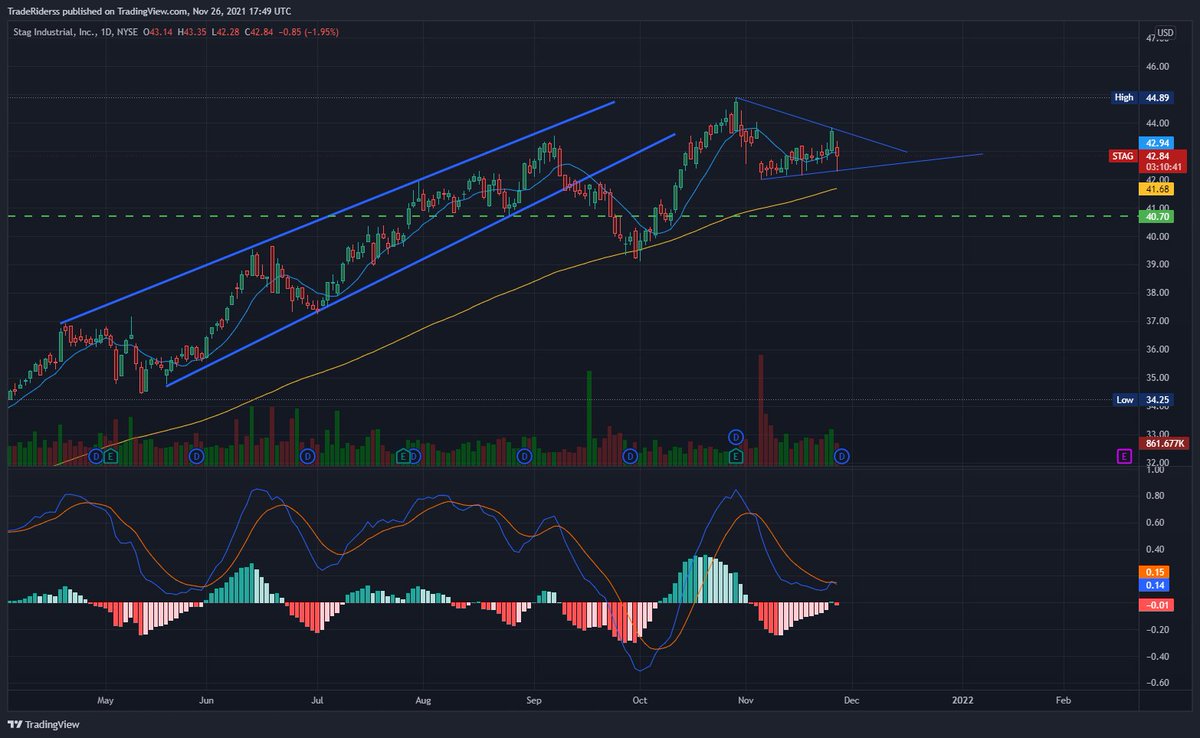This screenshot has height=738, width=1200.
Task: Select the blue 42.94 moving average tag
Action: tap(1158, 143)
